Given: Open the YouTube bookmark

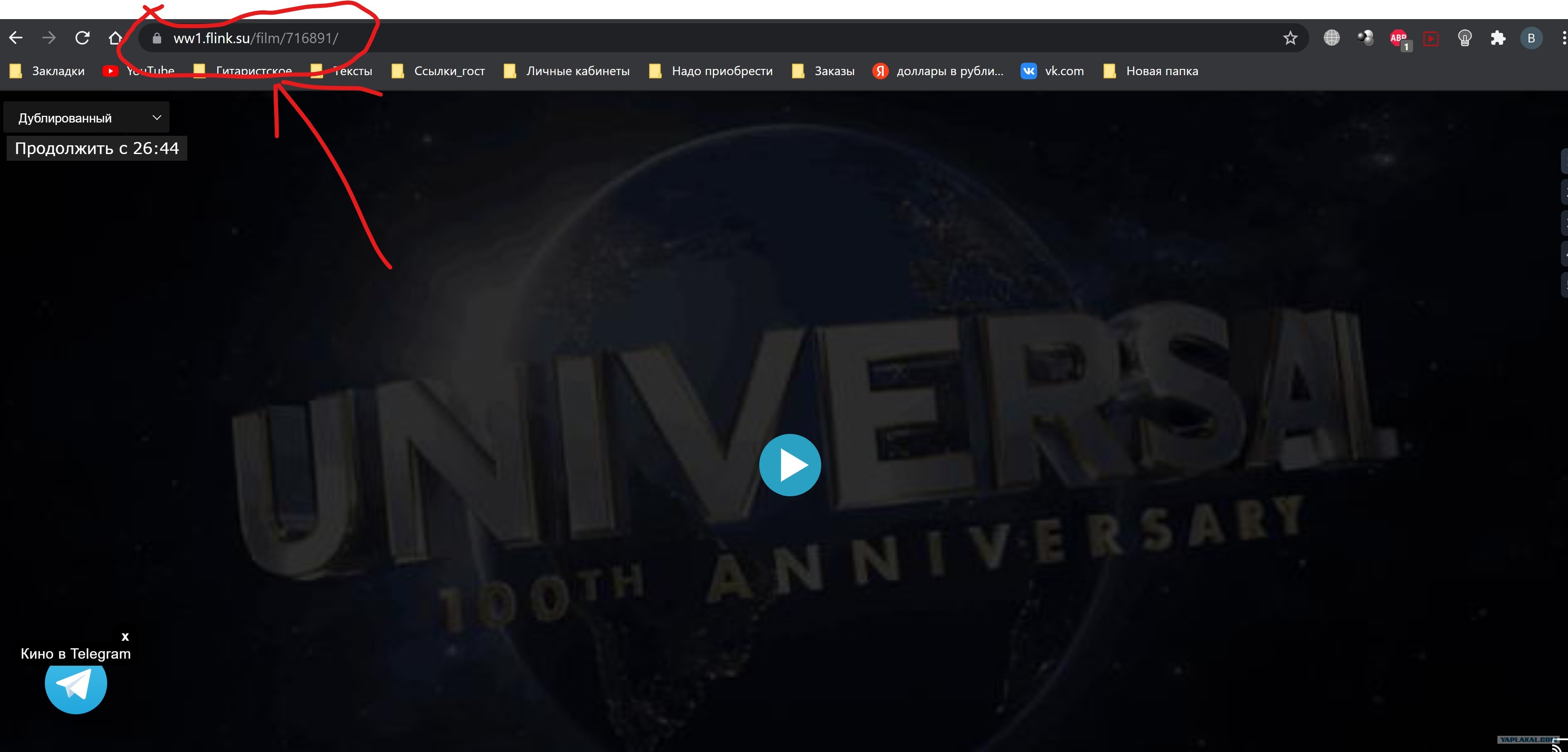Looking at the screenshot, I should 139,71.
